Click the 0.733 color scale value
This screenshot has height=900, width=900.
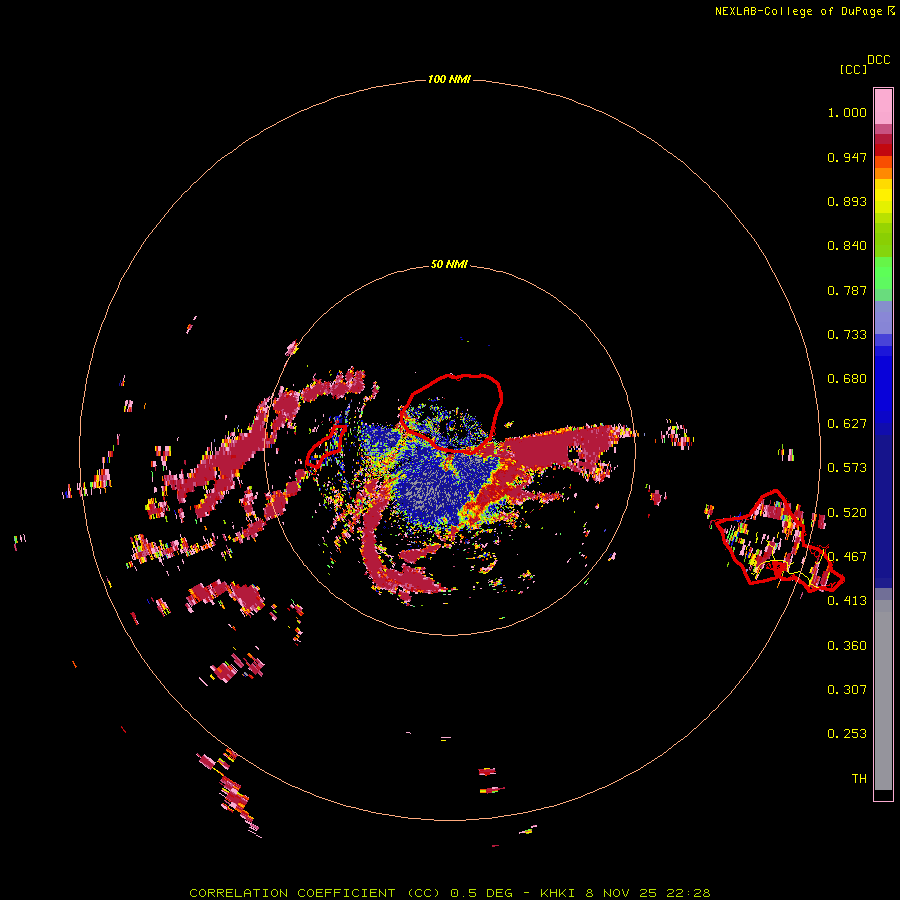847,335
